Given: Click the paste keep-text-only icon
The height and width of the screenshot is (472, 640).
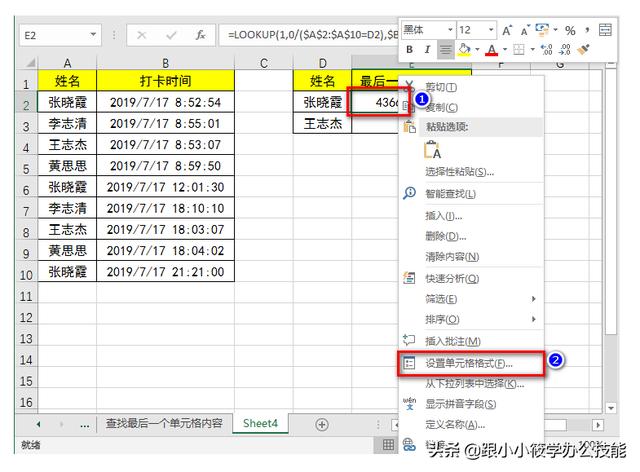Looking at the screenshot, I should coord(432,149).
